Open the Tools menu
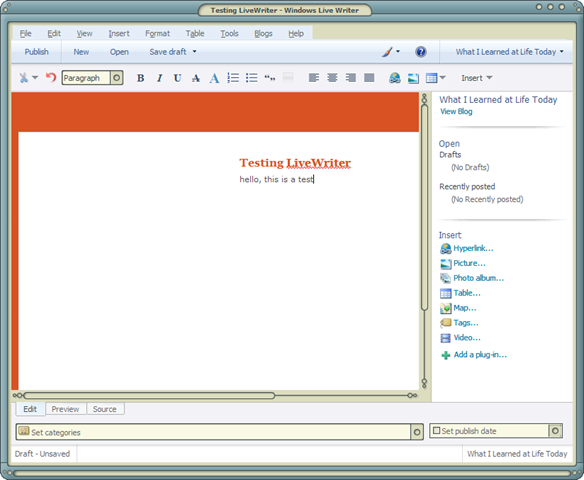Screen dimensions: 584x480 [229, 34]
